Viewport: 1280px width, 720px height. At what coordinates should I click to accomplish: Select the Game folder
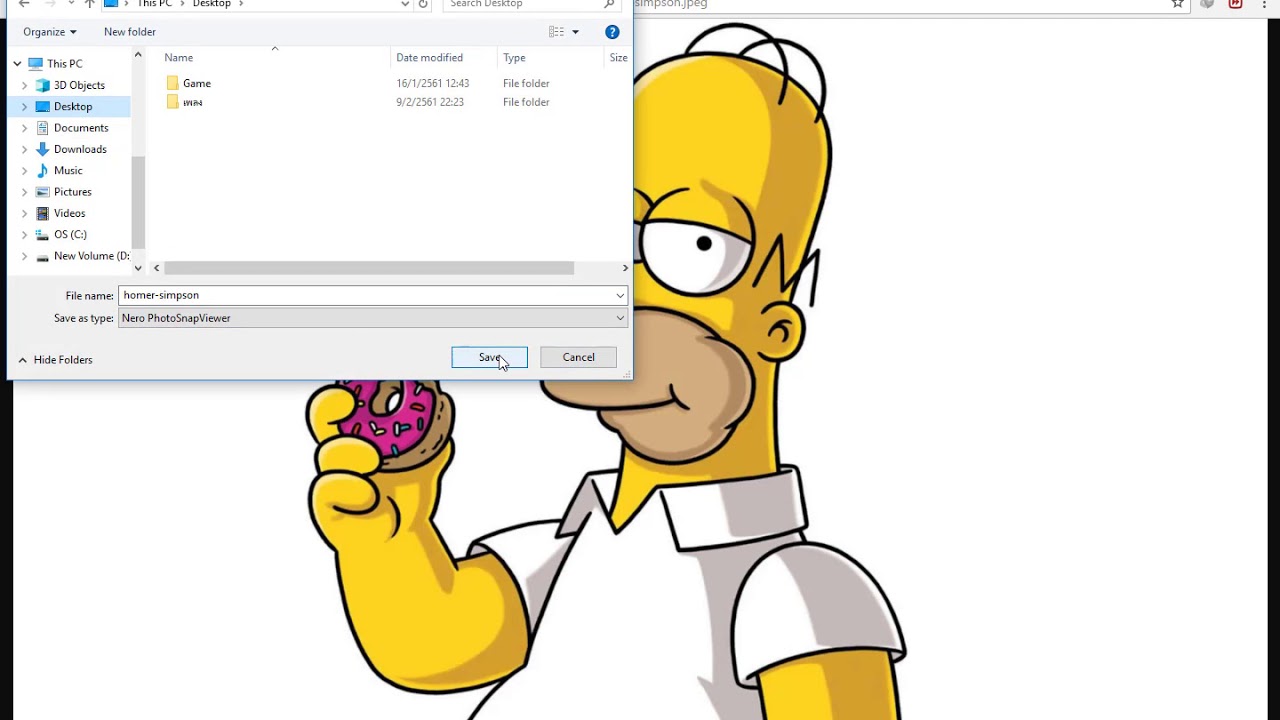[x=197, y=83]
